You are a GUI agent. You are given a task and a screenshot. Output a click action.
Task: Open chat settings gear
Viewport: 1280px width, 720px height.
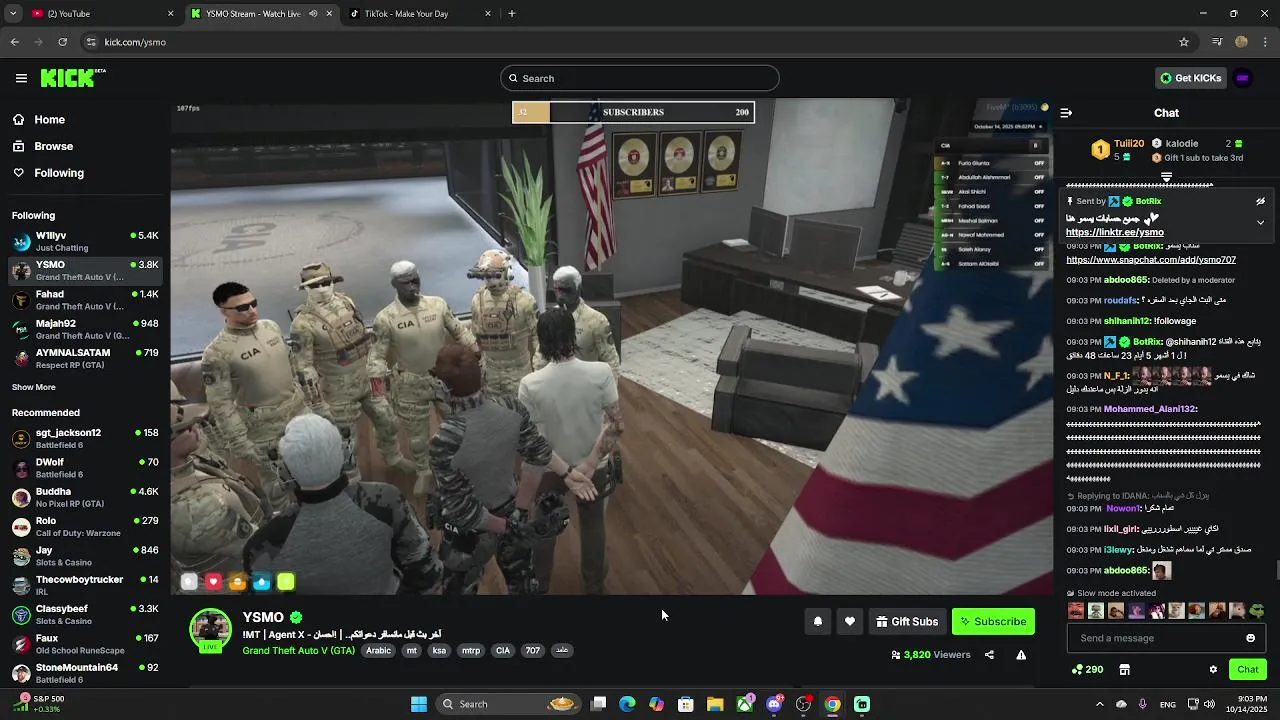(1213, 669)
